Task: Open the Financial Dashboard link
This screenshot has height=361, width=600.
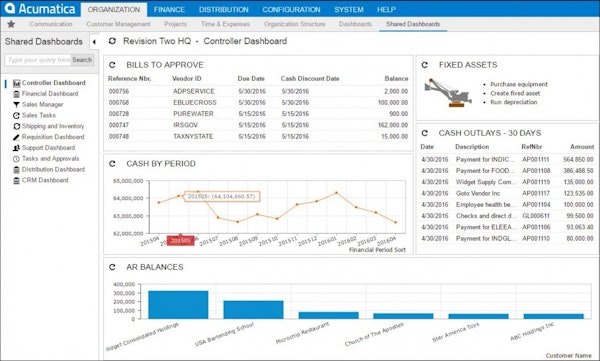Action: (x=50, y=94)
